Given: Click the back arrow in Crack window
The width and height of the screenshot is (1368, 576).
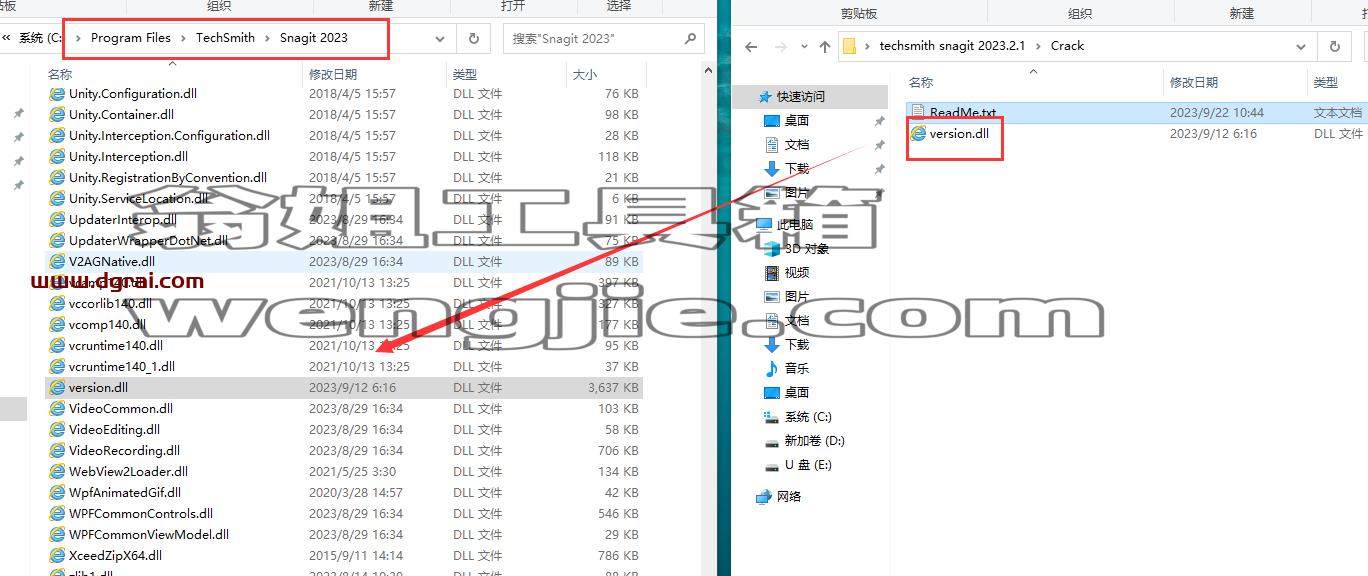Looking at the screenshot, I should tap(752, 46).
